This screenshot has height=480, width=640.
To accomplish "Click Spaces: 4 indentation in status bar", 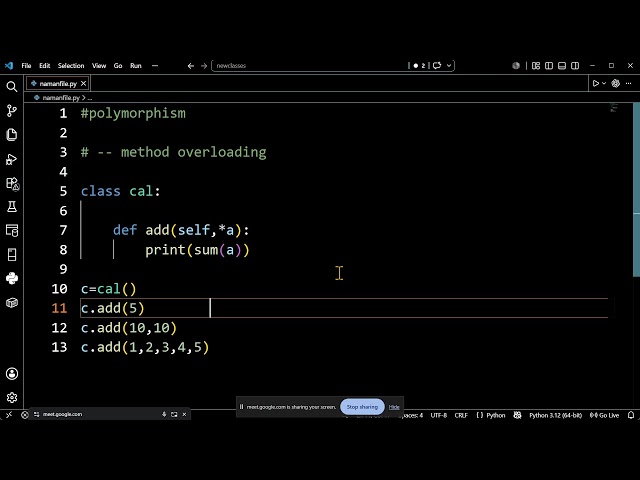I will point(410,415).
